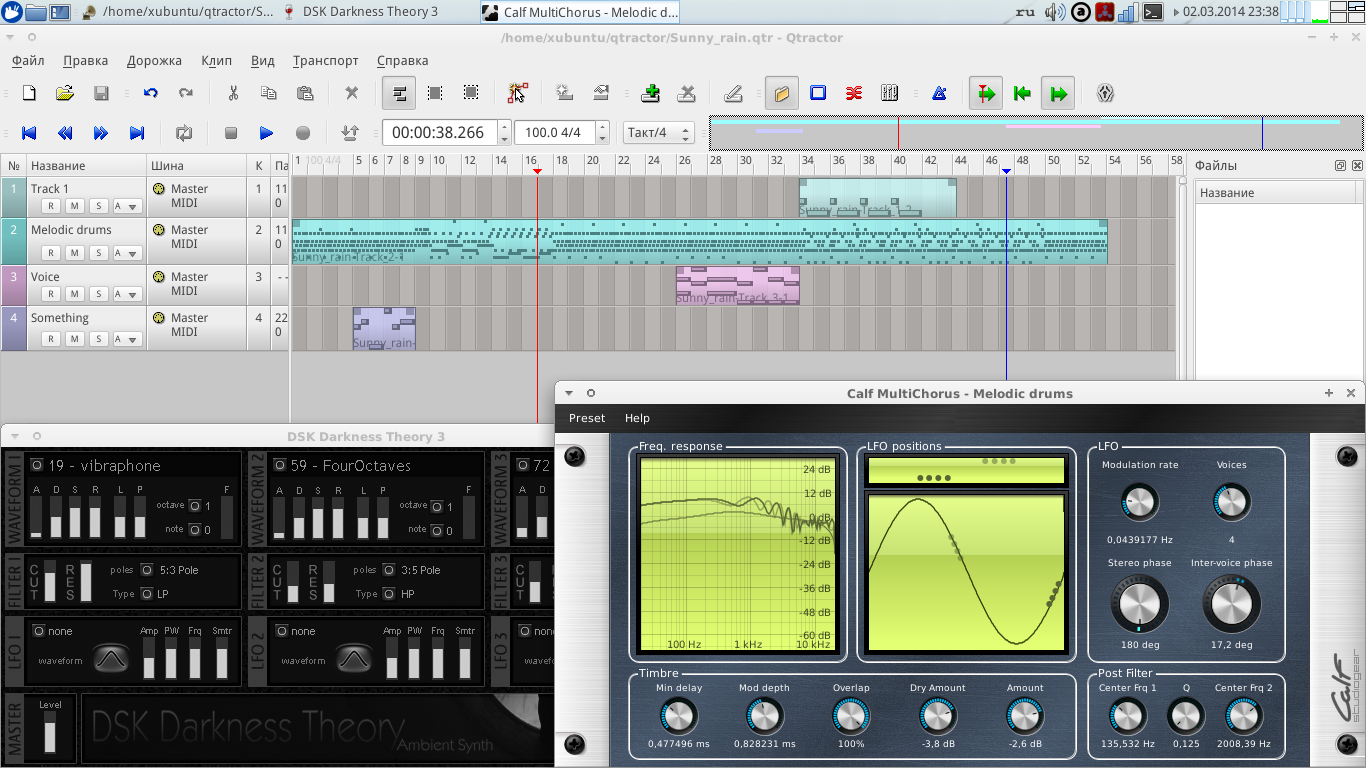Rewind the transport
The width and height of the screenshot is (1366, 768).
coord(65,132)
